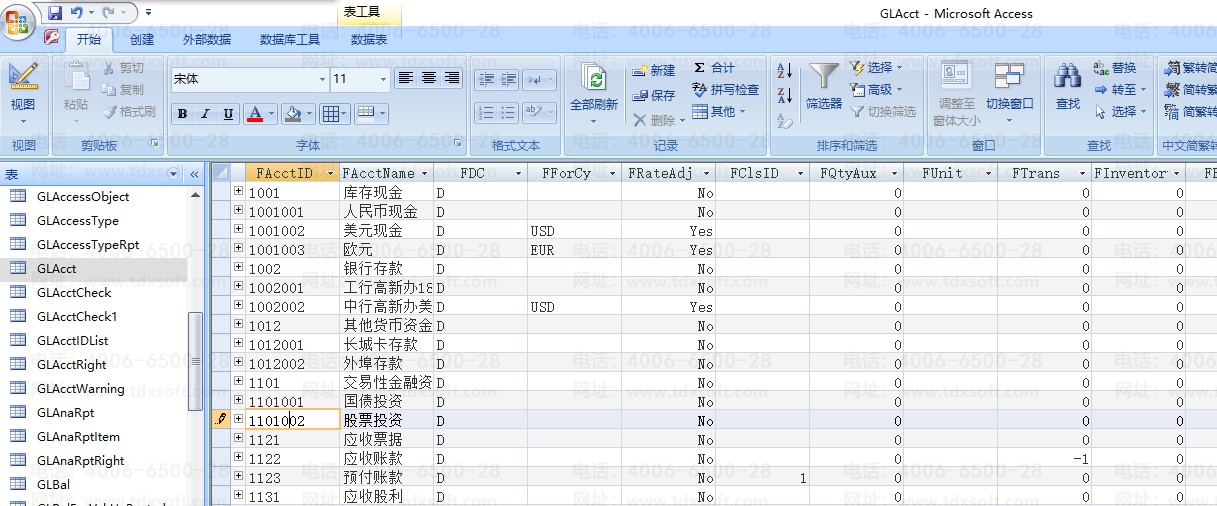Screen dimensions: 1217x506
Task: Toggle bold formatting button
Action: [182, 114]
